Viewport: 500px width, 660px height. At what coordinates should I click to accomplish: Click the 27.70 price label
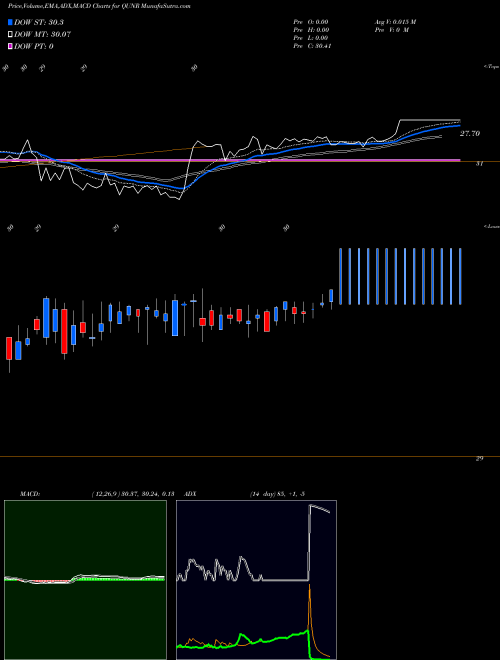pos(470,133)
